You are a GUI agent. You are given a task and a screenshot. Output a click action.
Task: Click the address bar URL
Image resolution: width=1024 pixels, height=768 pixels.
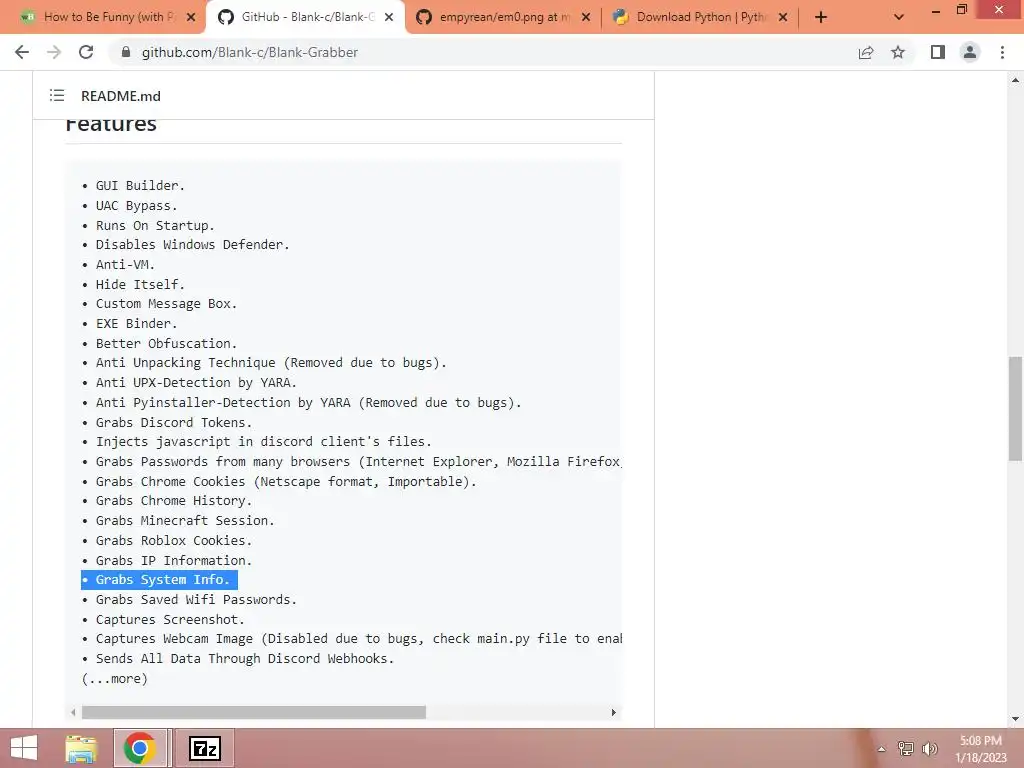(x=249, y=52)
